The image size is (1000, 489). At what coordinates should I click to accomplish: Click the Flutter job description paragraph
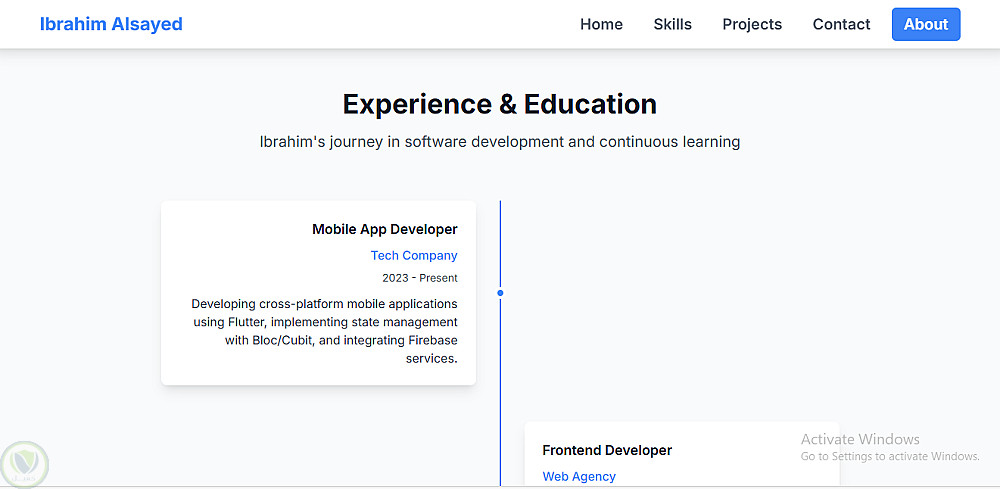(x=324, y=331)
